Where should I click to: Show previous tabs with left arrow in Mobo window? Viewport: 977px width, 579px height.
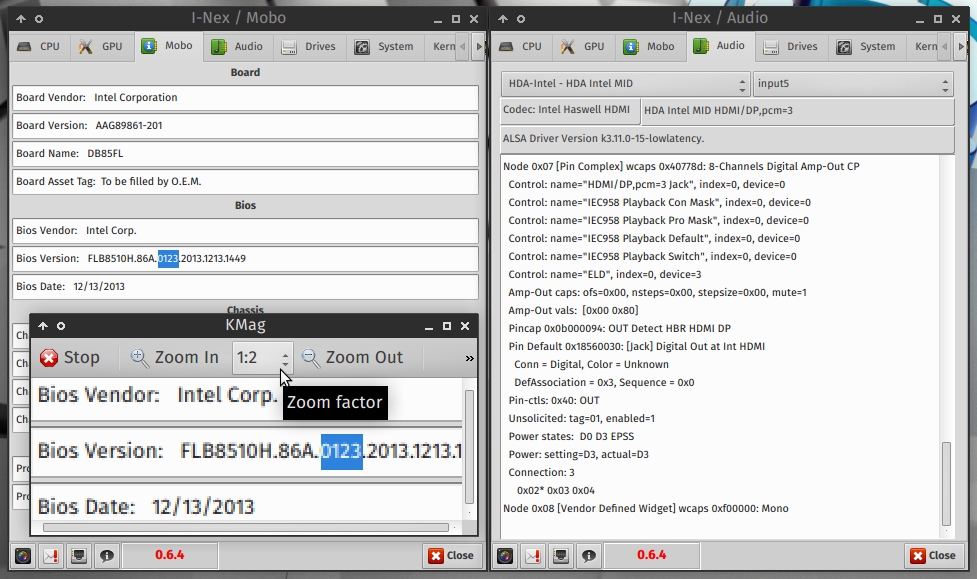click(462, 47)
